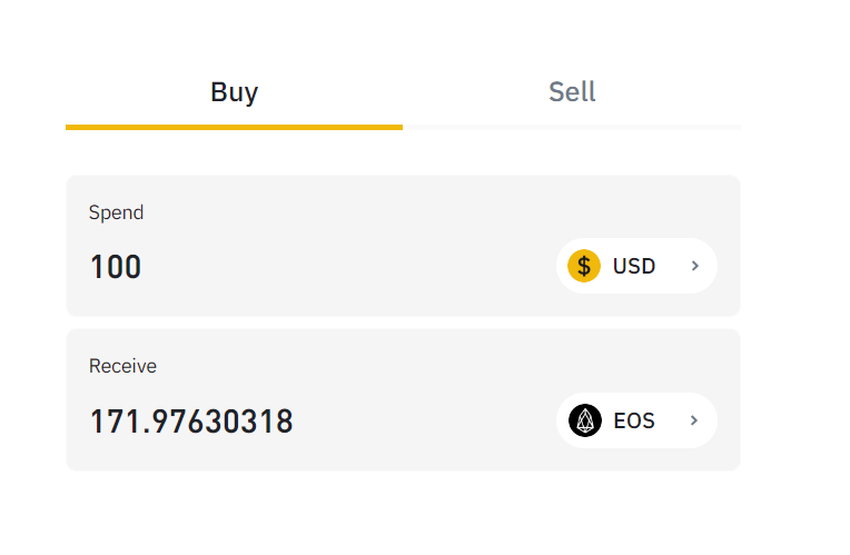
Task: Click the yellow underline below Buy
Action: pos(234,127)
